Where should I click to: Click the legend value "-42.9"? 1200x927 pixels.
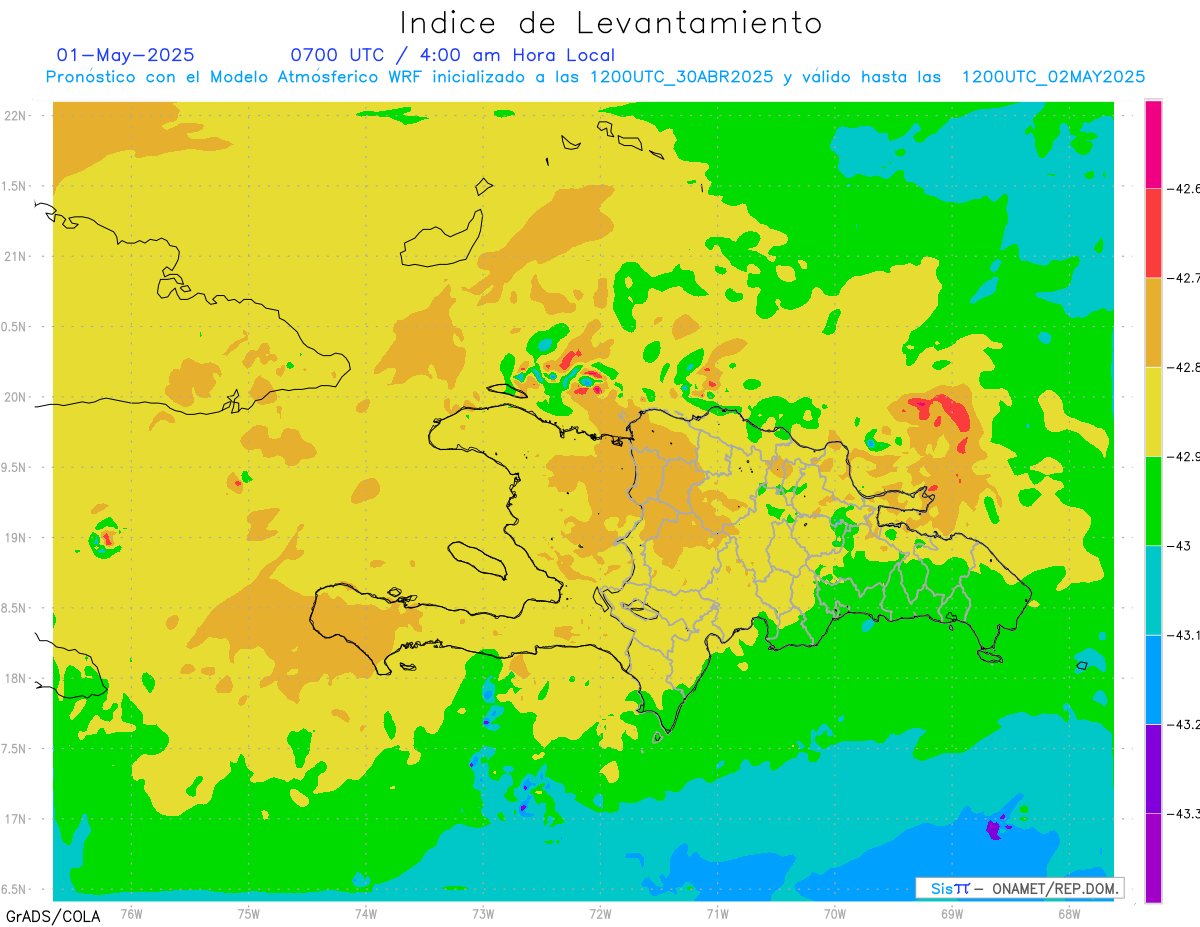point(1183,457)
